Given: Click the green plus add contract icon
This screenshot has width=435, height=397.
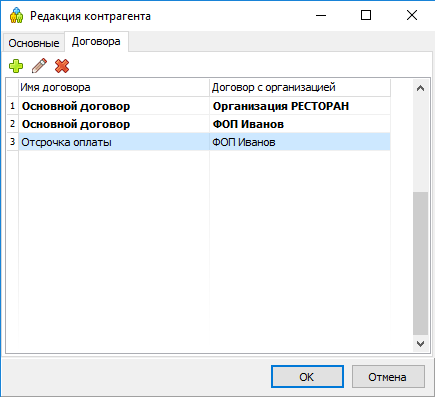Looking at the screenshot, I should click(16, 66).
